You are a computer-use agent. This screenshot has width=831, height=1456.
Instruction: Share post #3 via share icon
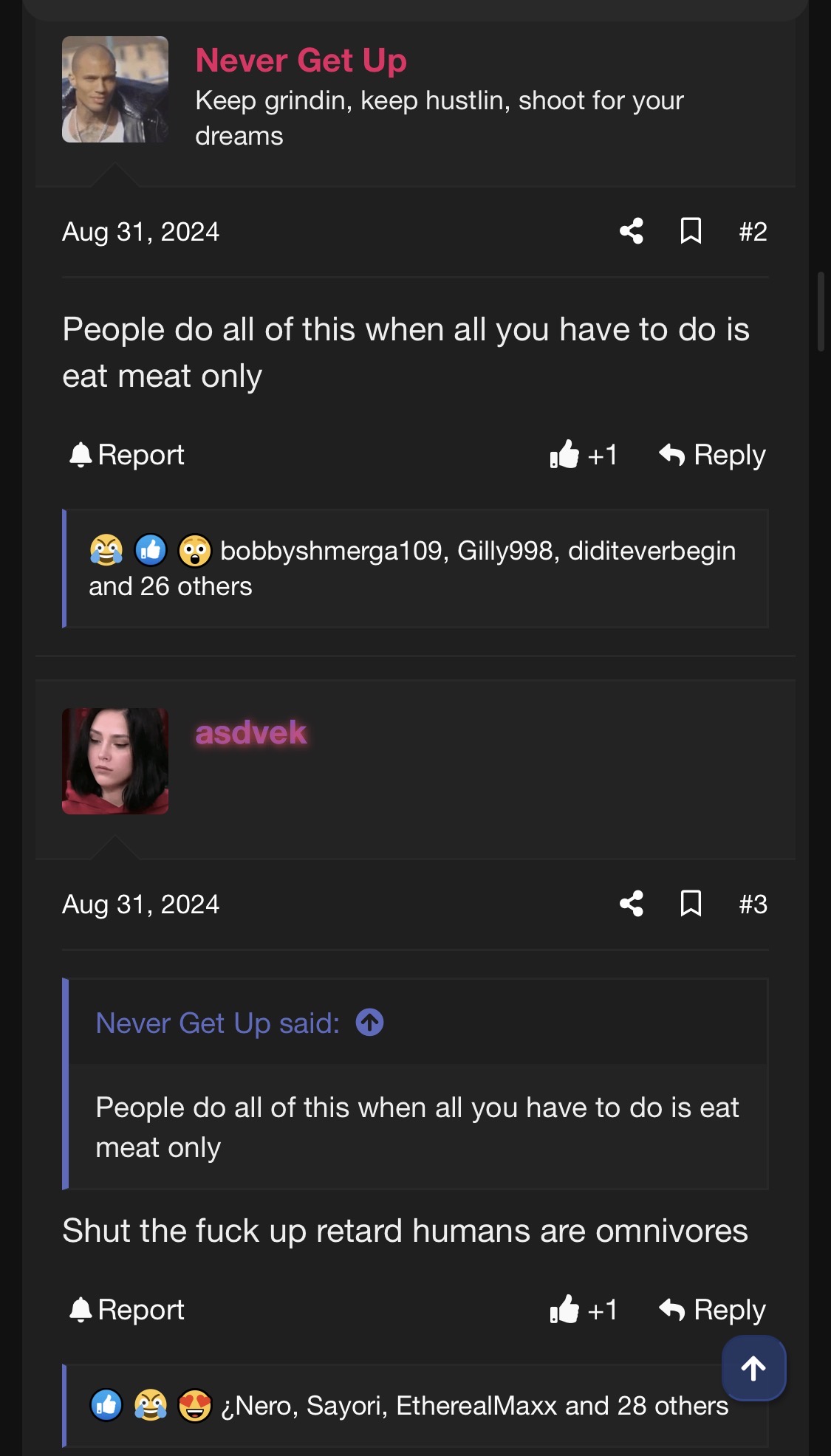pos(631,904)
